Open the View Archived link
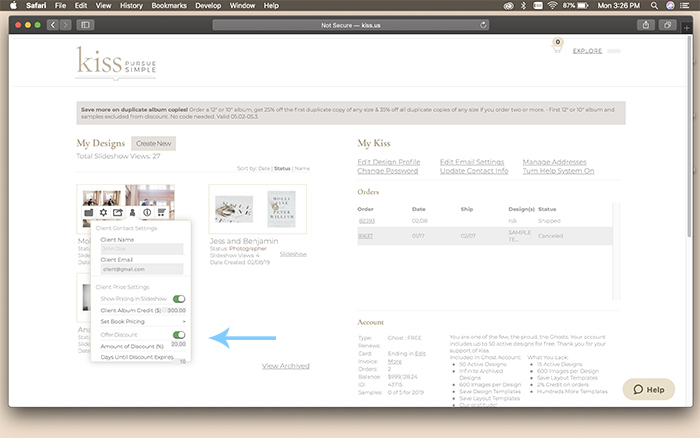Screen dimensions: 700x438 click(286, 366)
